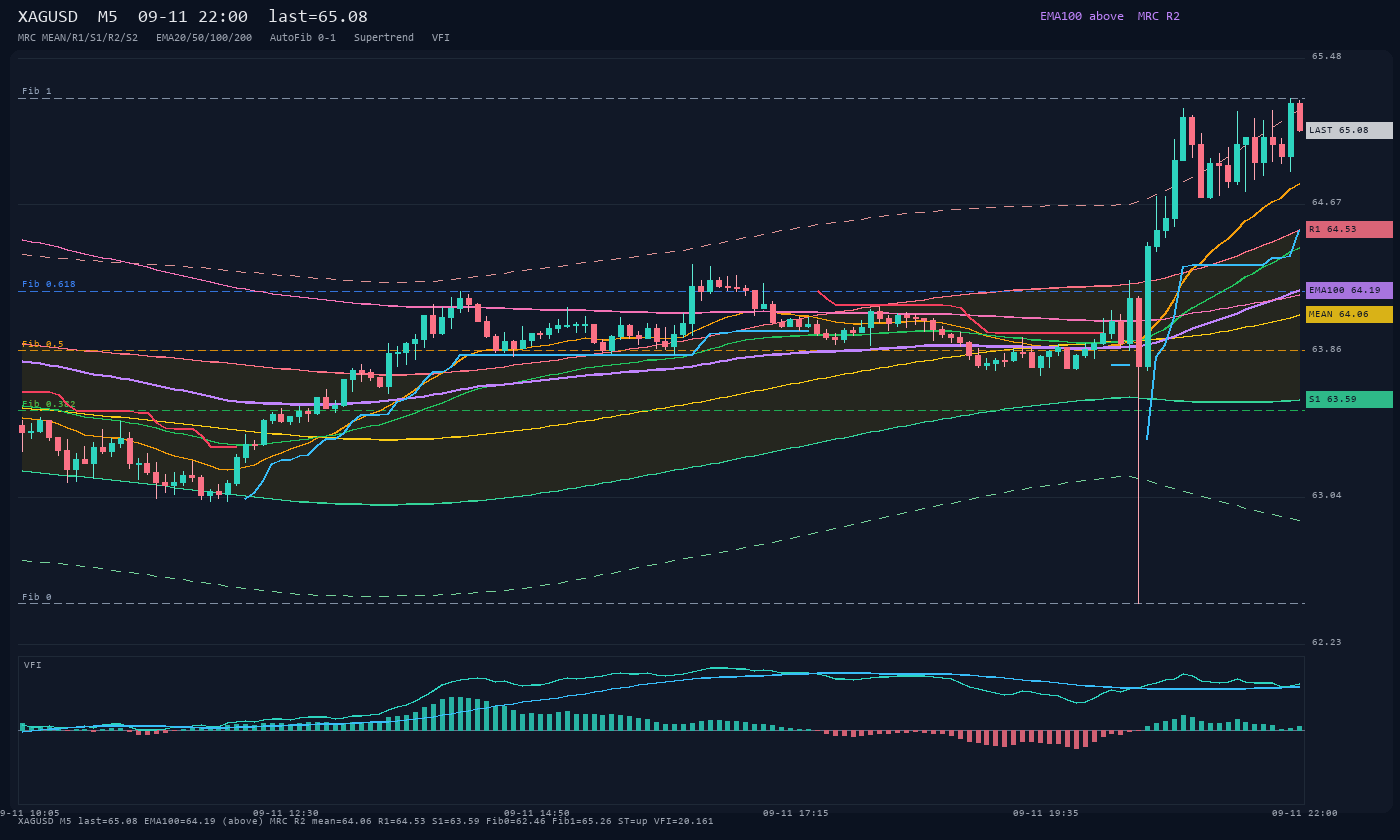Click the XAGUSD symbol in the chart title
Viewport: 1400px width, 840px height.
click(48, 17)
